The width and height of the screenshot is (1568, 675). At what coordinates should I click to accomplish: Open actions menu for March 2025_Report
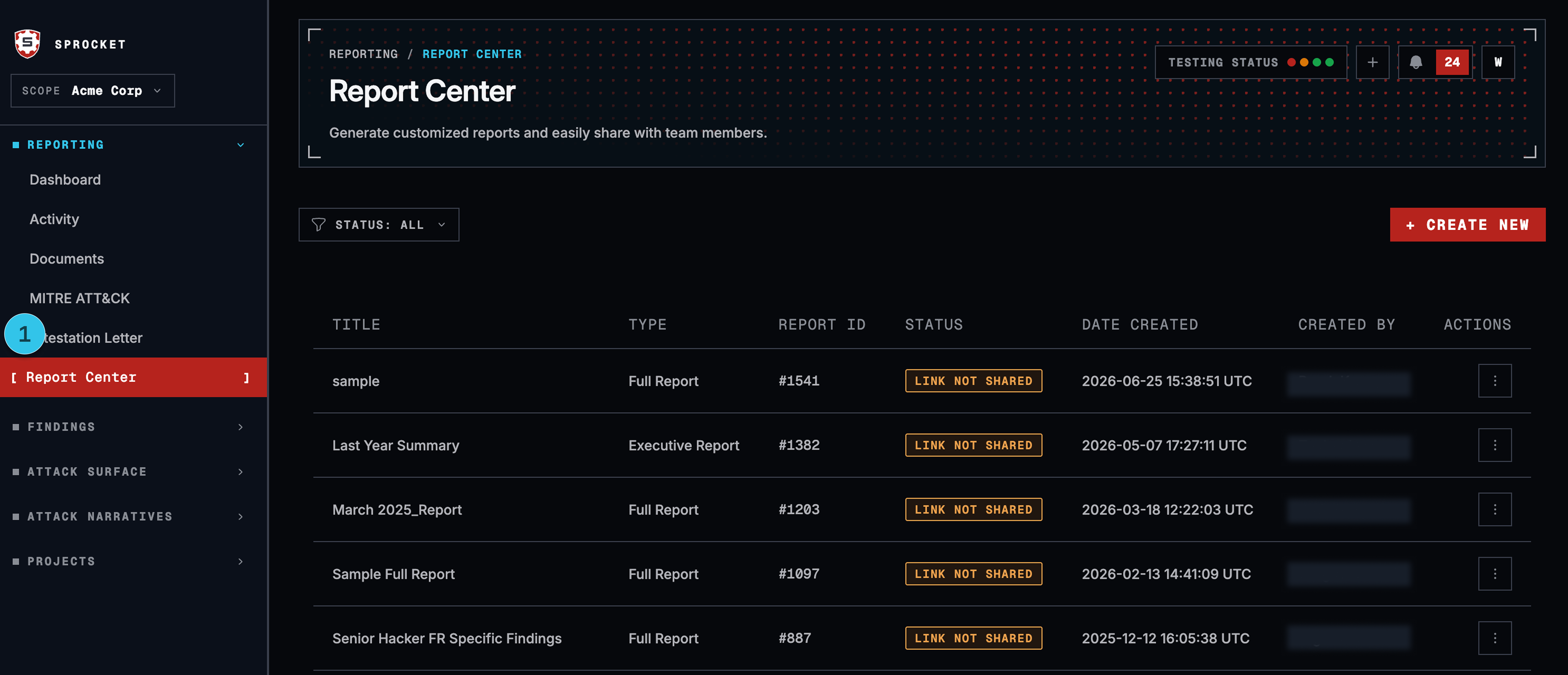coord(1495,509)
